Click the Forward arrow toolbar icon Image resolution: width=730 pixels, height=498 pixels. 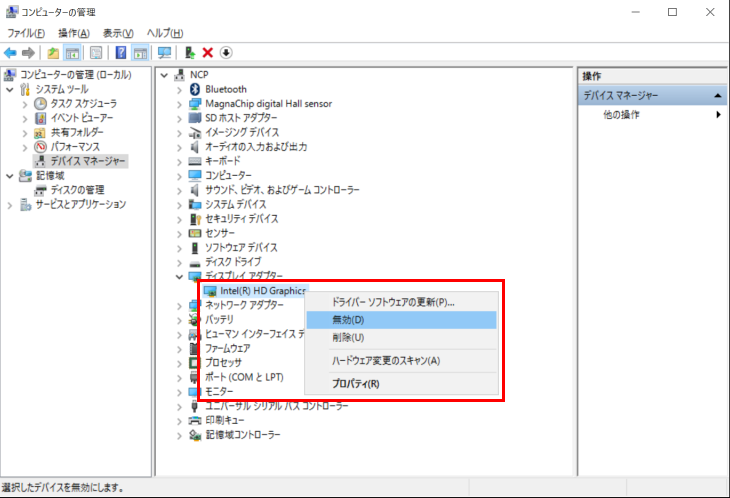[28, 53]
